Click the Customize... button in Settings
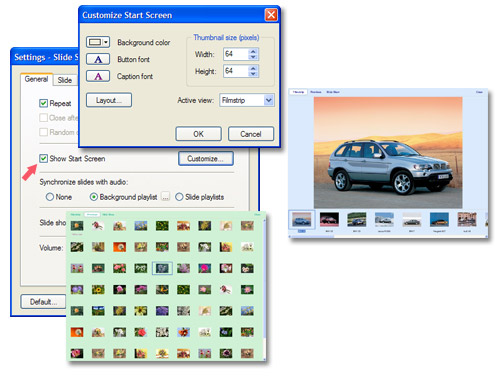The image size is (500, 380). click(x=206, y=159)
